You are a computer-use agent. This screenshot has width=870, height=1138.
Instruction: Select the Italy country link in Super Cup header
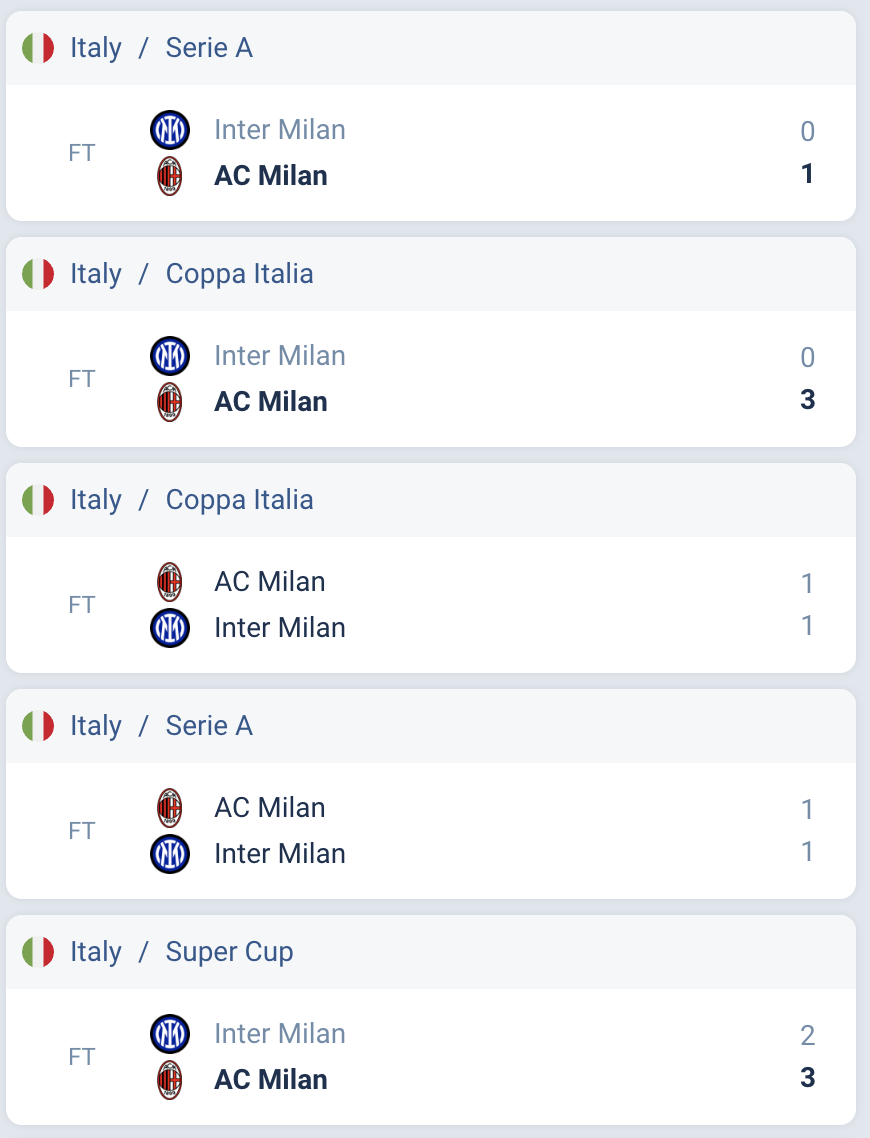click(x=96, y=952)
